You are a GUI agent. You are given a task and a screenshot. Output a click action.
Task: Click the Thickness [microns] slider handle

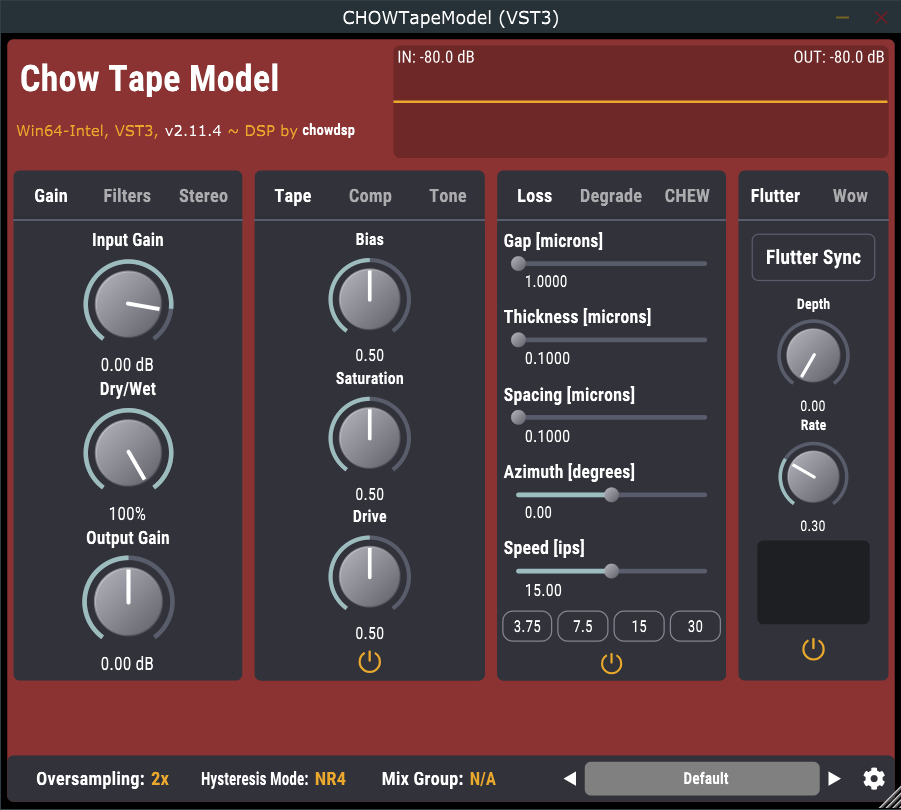[x=518, y=340]
